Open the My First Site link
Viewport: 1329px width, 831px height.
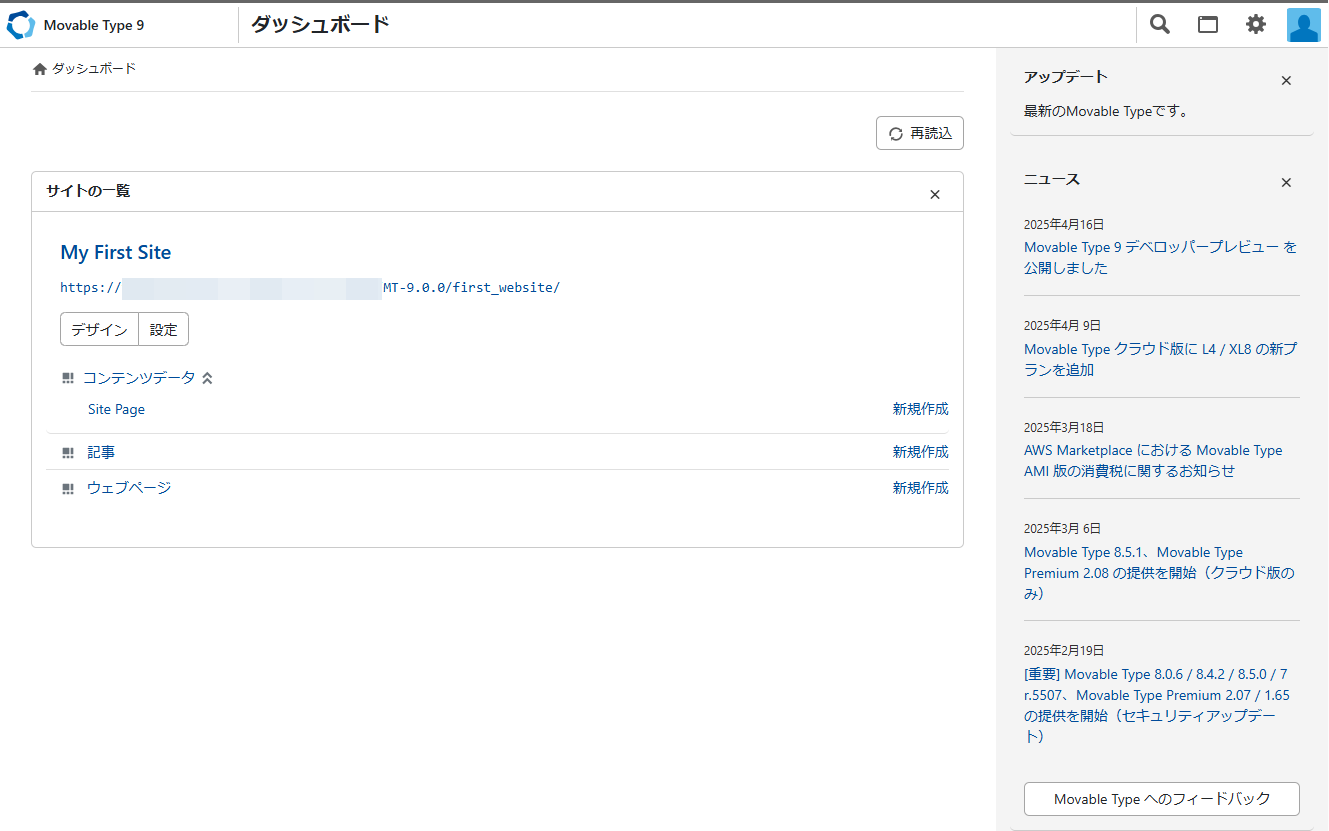[x=116, y=252]
